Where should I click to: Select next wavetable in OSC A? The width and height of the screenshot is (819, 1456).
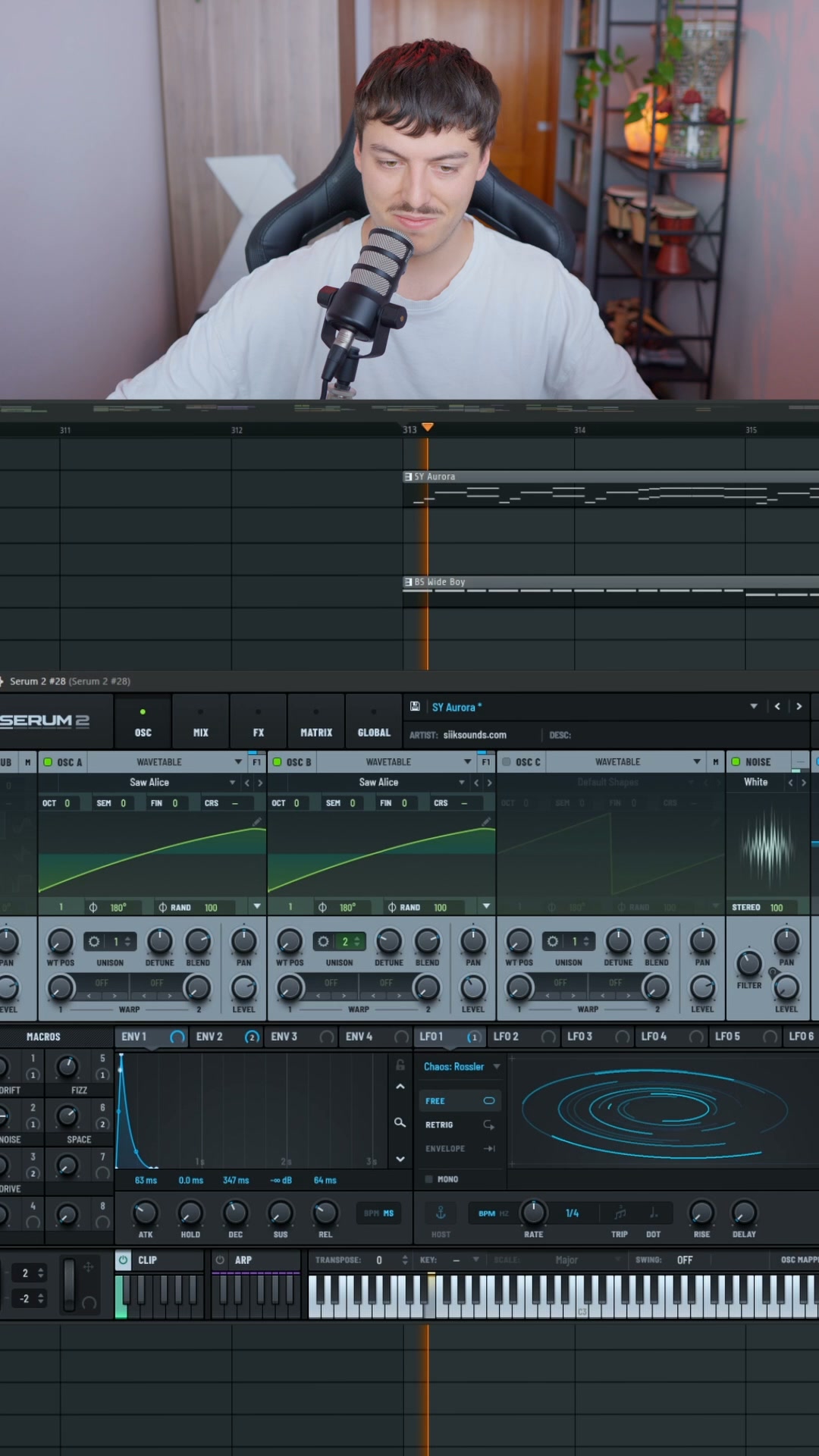(x=260, y=783)
